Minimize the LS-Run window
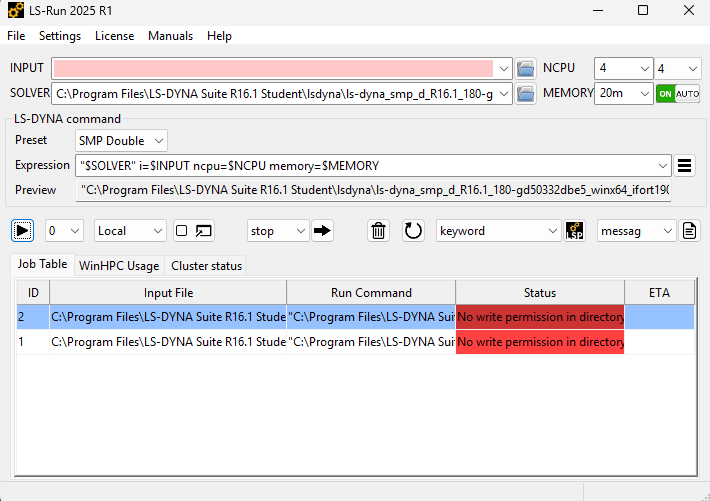Image resolution: width=710 pixels, height=501 pixels. pyautogui.click(x=598, y=10)
